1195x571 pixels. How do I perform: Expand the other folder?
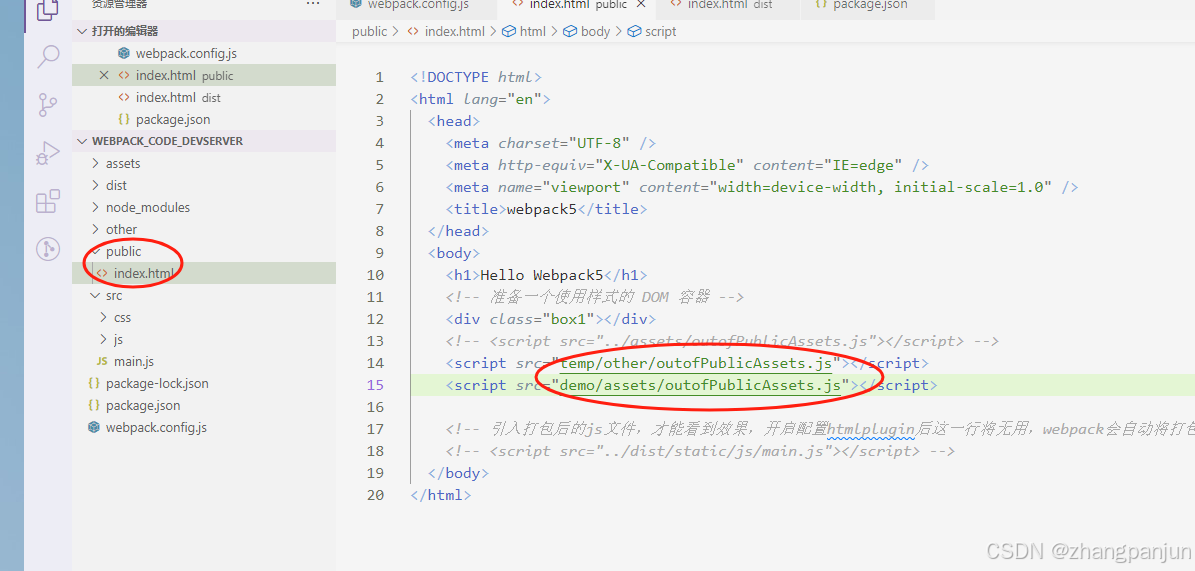click(121, 229)
